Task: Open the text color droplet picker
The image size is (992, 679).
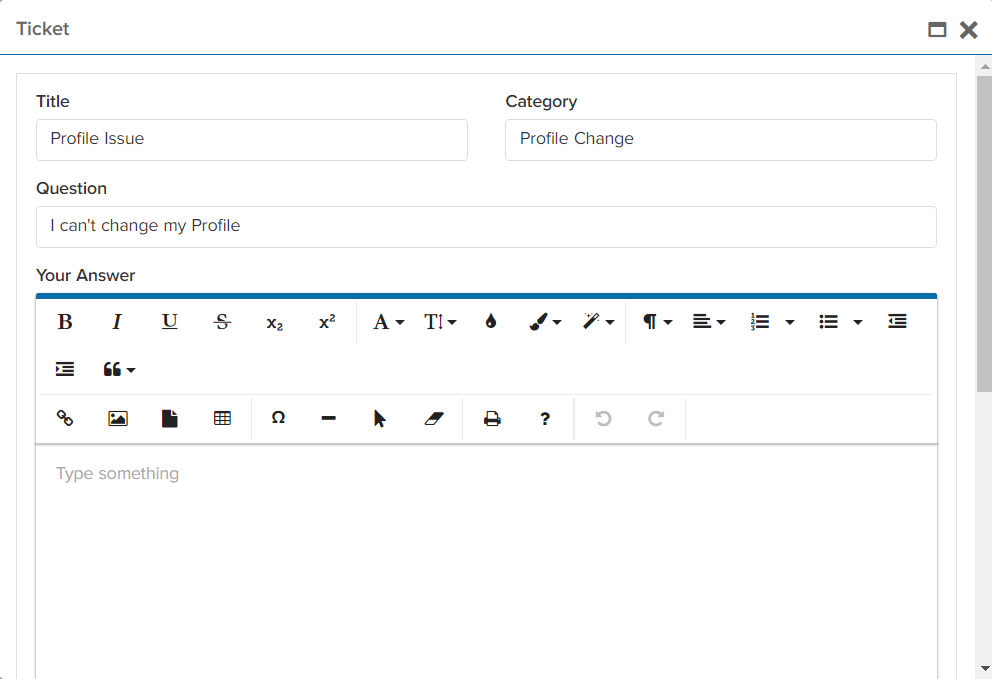Action: 490,322
